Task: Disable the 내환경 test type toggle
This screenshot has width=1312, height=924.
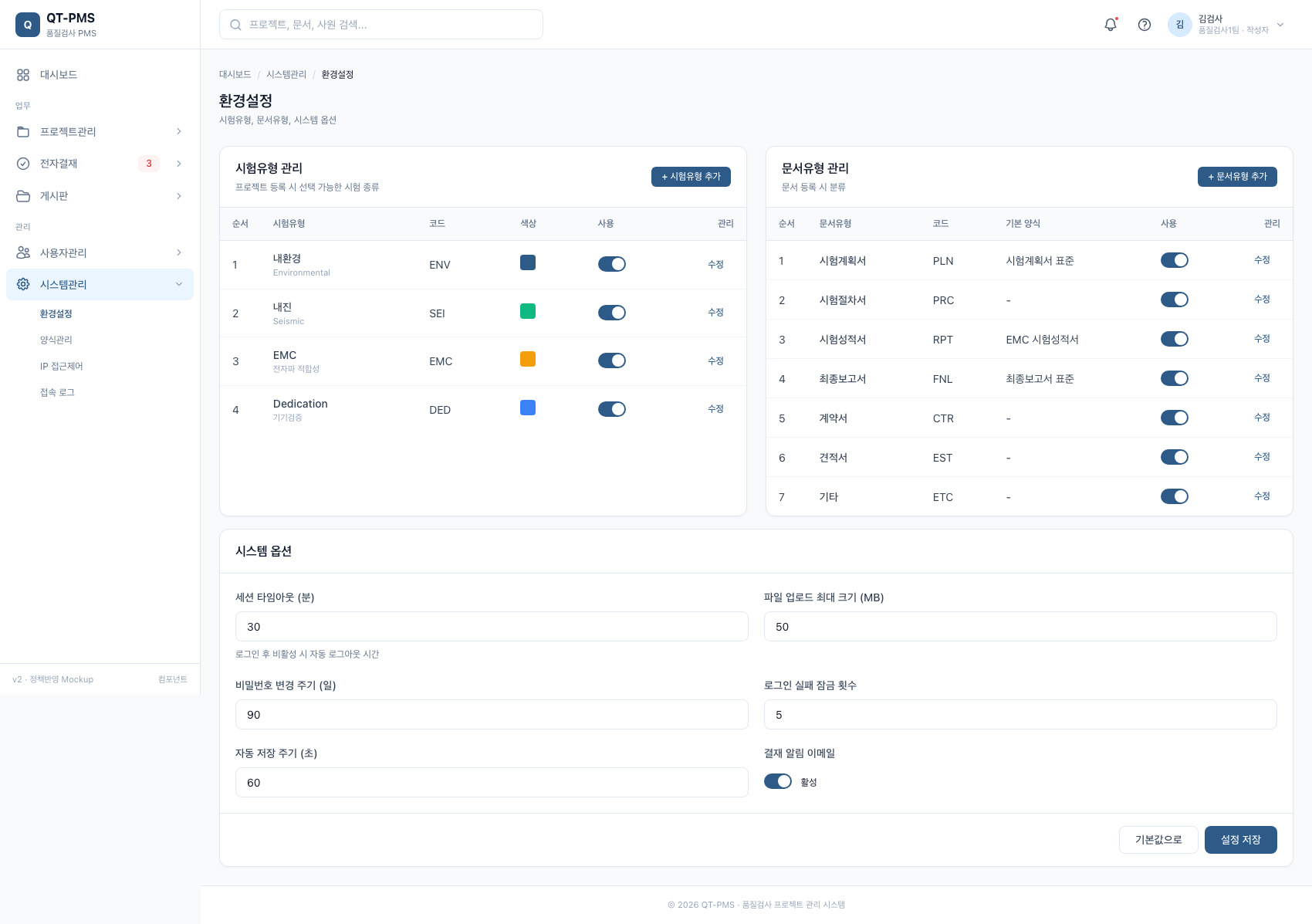Action: pos(612,264)
